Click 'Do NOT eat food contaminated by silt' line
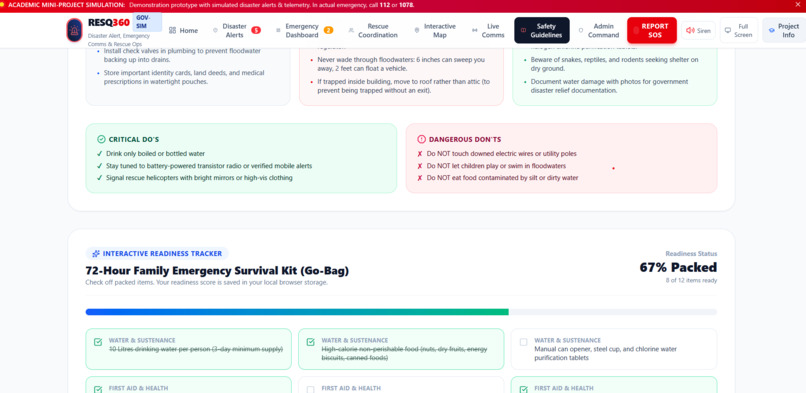The height and width of the screenshot is (393, 806). (x=502, y=178)
